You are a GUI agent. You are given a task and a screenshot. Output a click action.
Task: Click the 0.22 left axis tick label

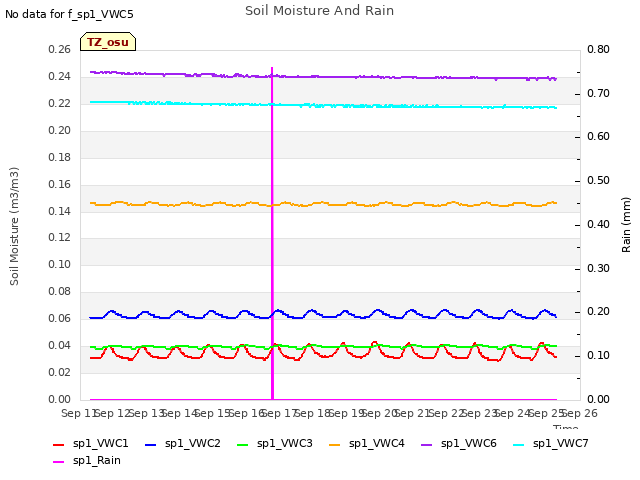coord(60,103)
